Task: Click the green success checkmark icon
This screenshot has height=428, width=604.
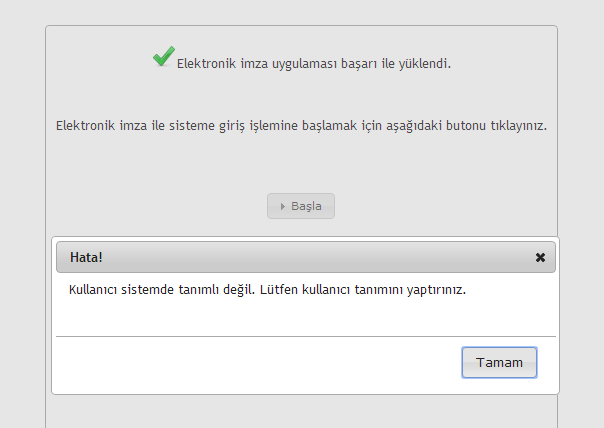Action: pyautogui.click(x=163, y=58)
